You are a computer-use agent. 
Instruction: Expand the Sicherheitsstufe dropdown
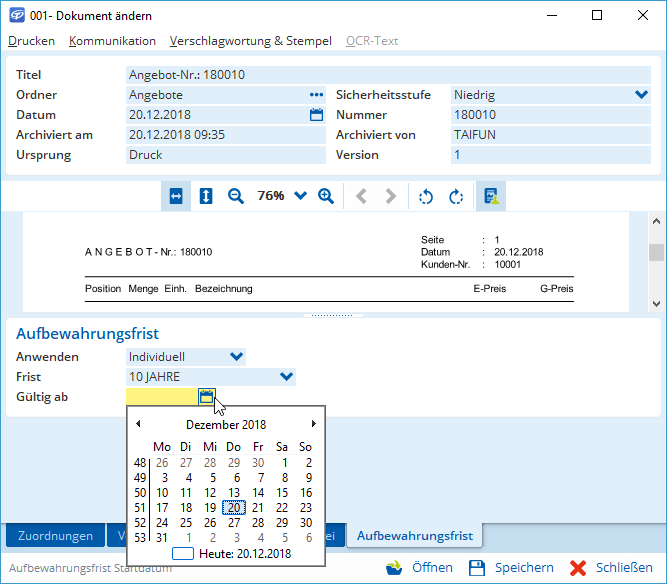pos(641,95)
